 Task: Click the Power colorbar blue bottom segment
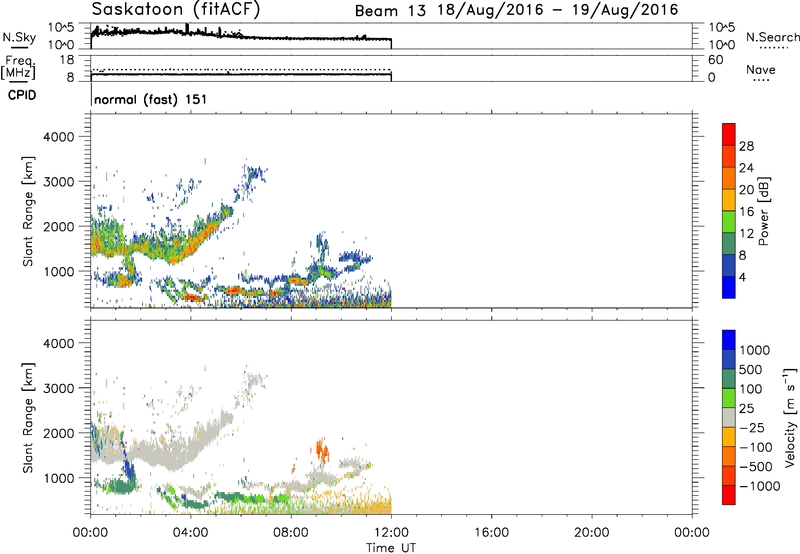tap(729, 287)
